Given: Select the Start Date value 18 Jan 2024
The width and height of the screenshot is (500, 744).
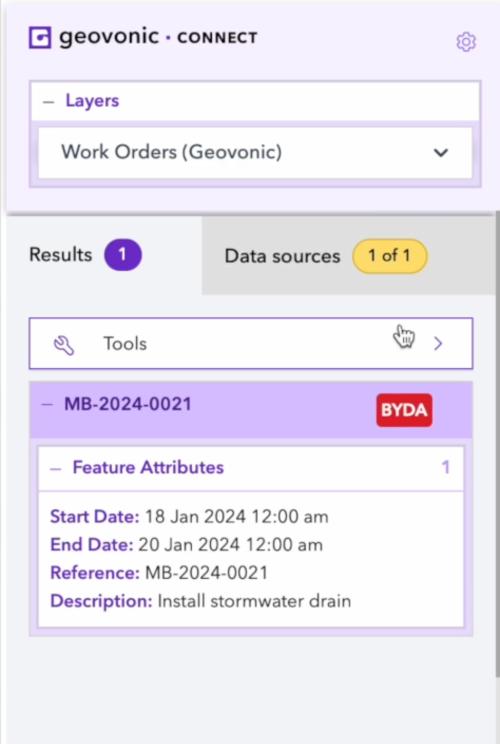Looking at the screenshot, I should tap(236, 516).
